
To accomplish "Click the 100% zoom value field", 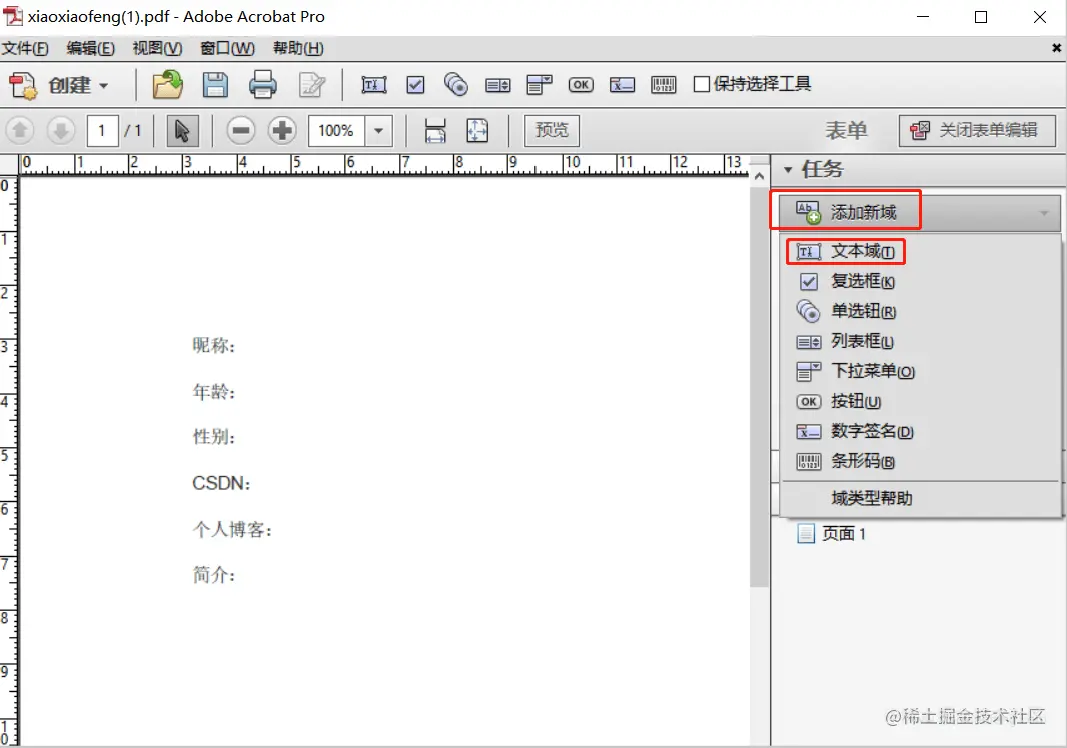I will [x=336, y=131].
